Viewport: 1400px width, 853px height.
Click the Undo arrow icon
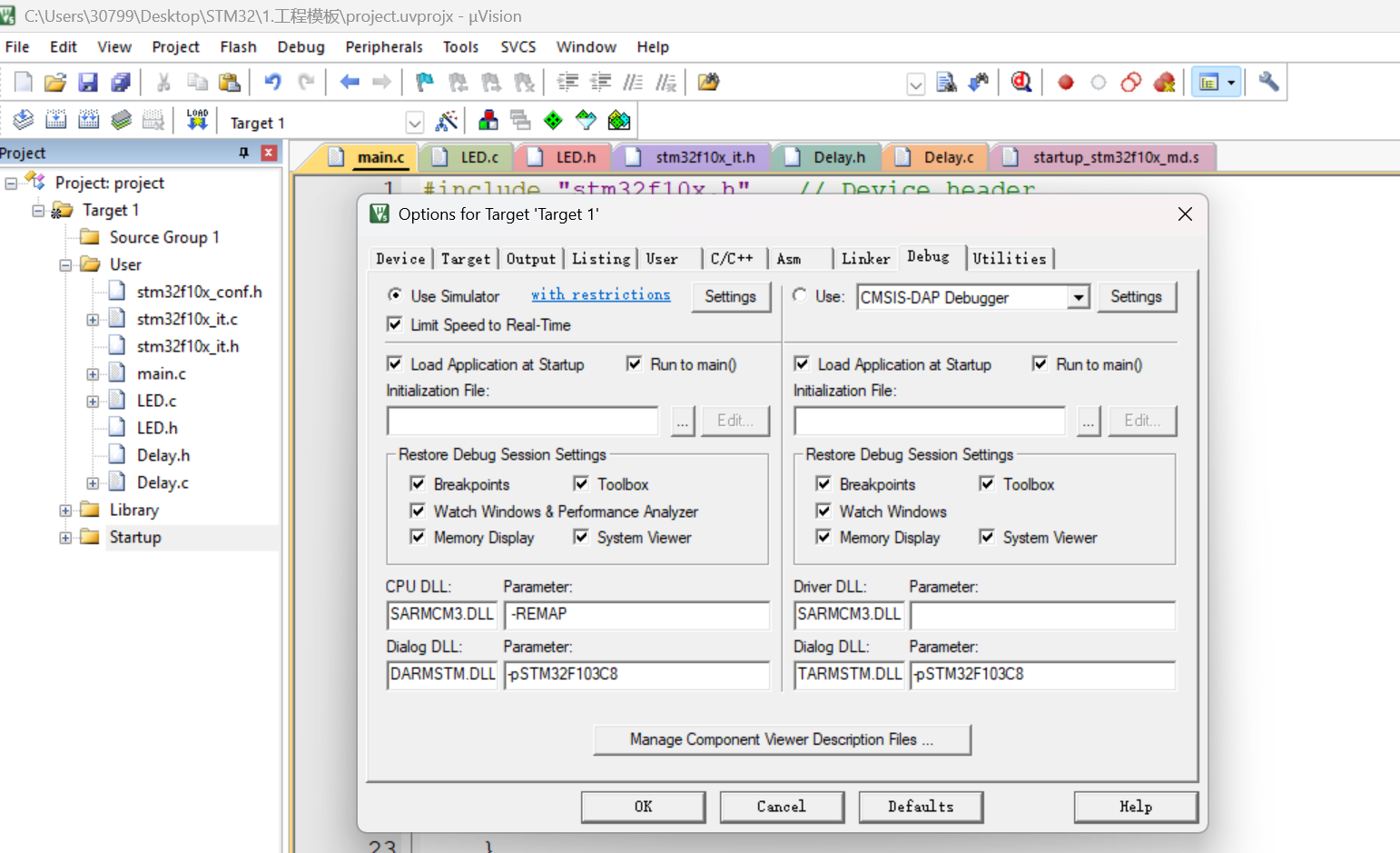tap(272, 83)
